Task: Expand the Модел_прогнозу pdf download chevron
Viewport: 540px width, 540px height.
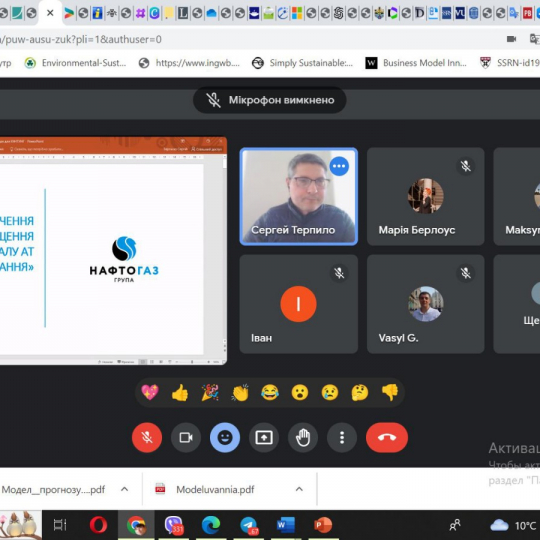Action: point(125,489)
